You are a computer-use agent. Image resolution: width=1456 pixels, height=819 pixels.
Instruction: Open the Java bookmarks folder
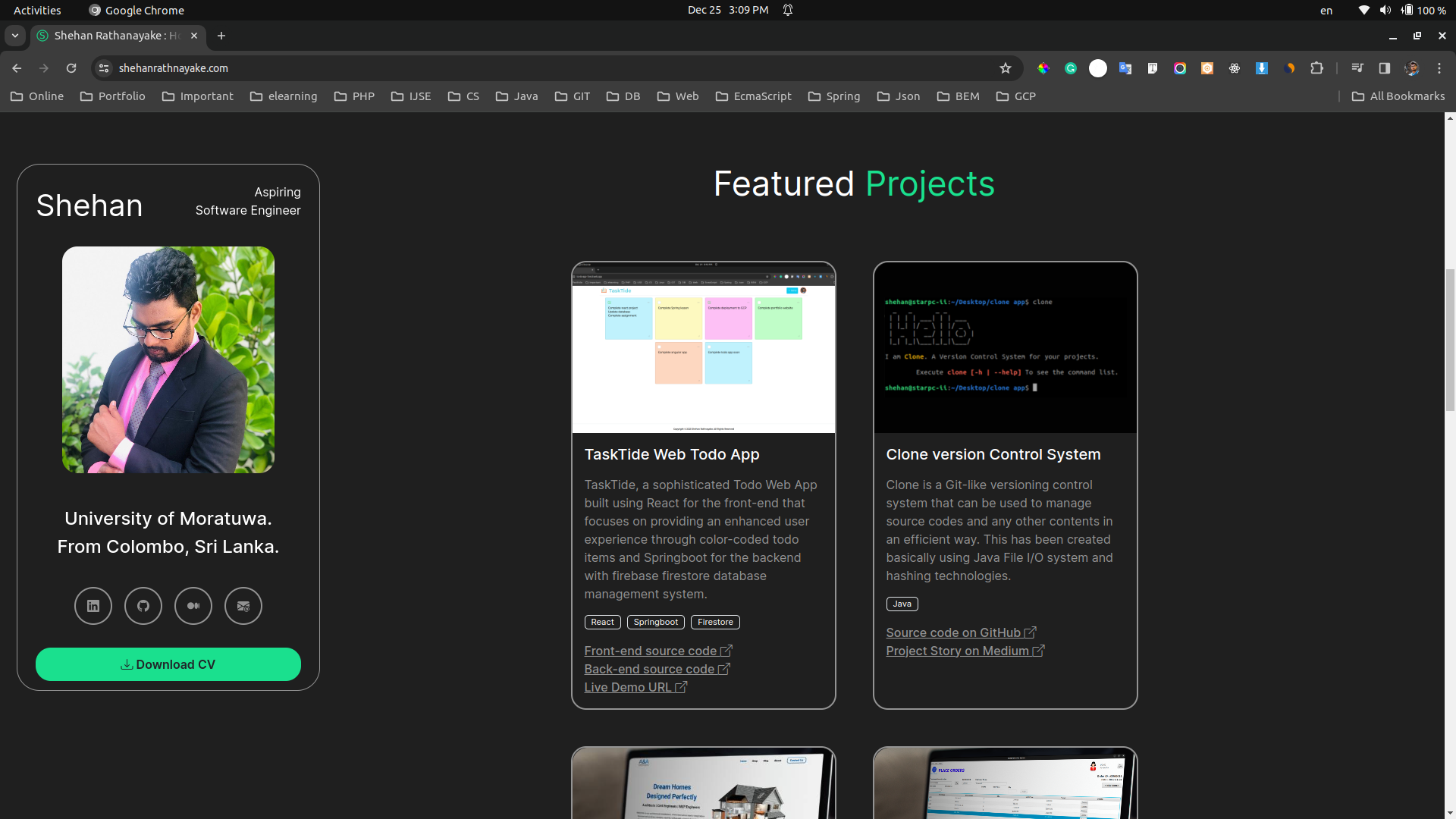click(x=517, y=96)
